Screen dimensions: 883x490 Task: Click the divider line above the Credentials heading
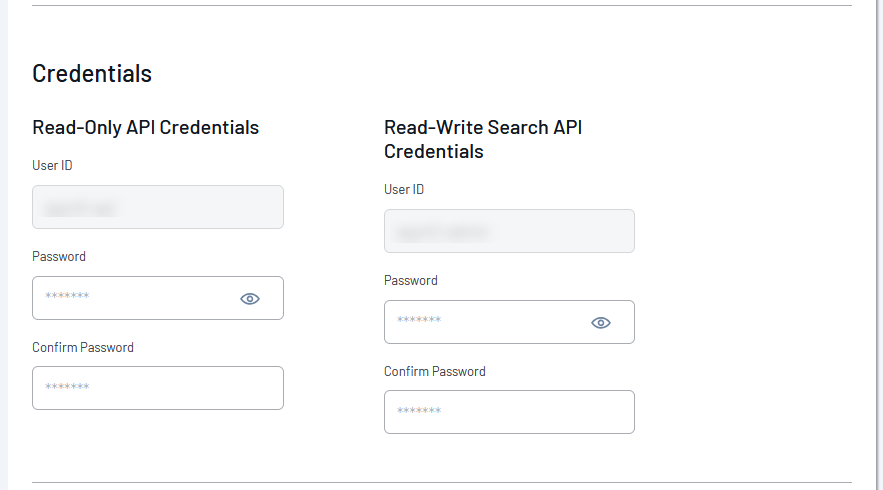[x=442, y=6]
